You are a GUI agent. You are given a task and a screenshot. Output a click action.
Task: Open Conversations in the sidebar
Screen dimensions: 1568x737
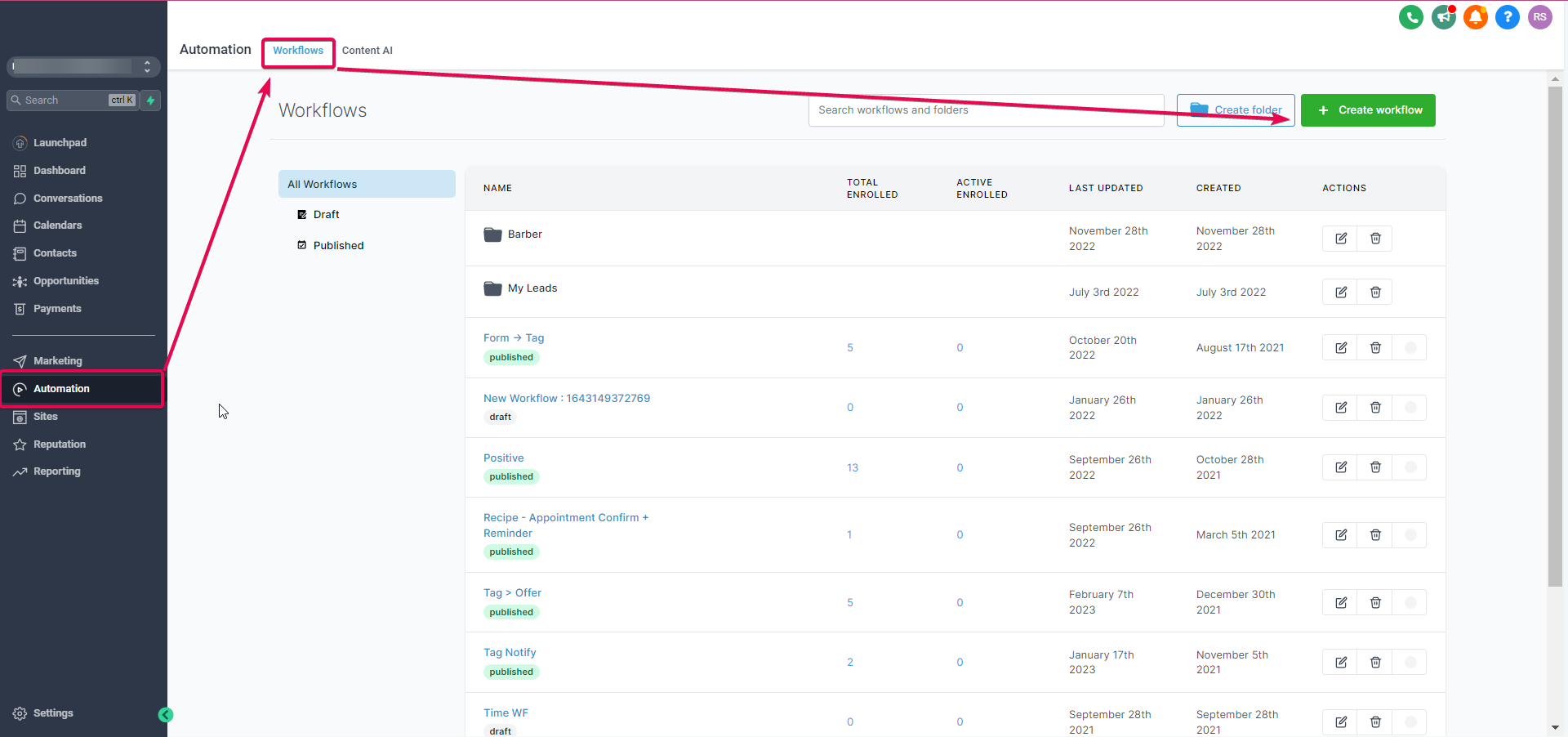click(68, 199)
